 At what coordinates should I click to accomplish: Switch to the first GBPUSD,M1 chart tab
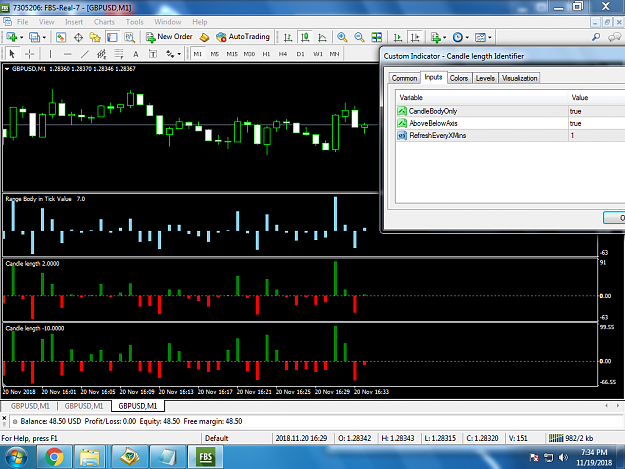(30, 406)
